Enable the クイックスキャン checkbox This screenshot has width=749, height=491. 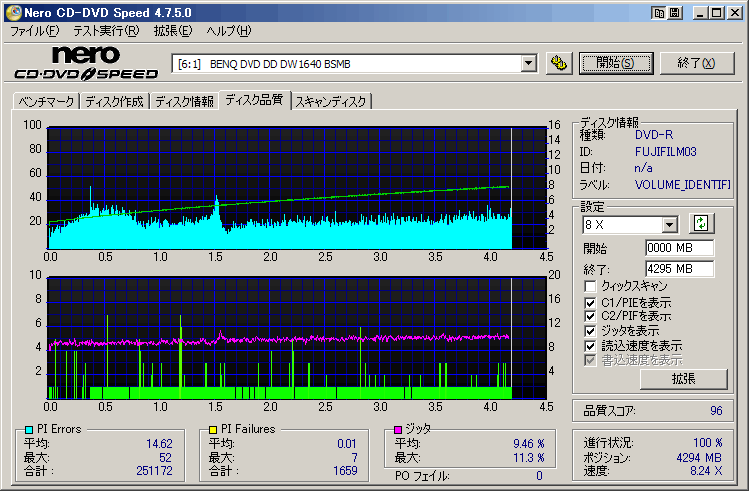coord(590,286)
